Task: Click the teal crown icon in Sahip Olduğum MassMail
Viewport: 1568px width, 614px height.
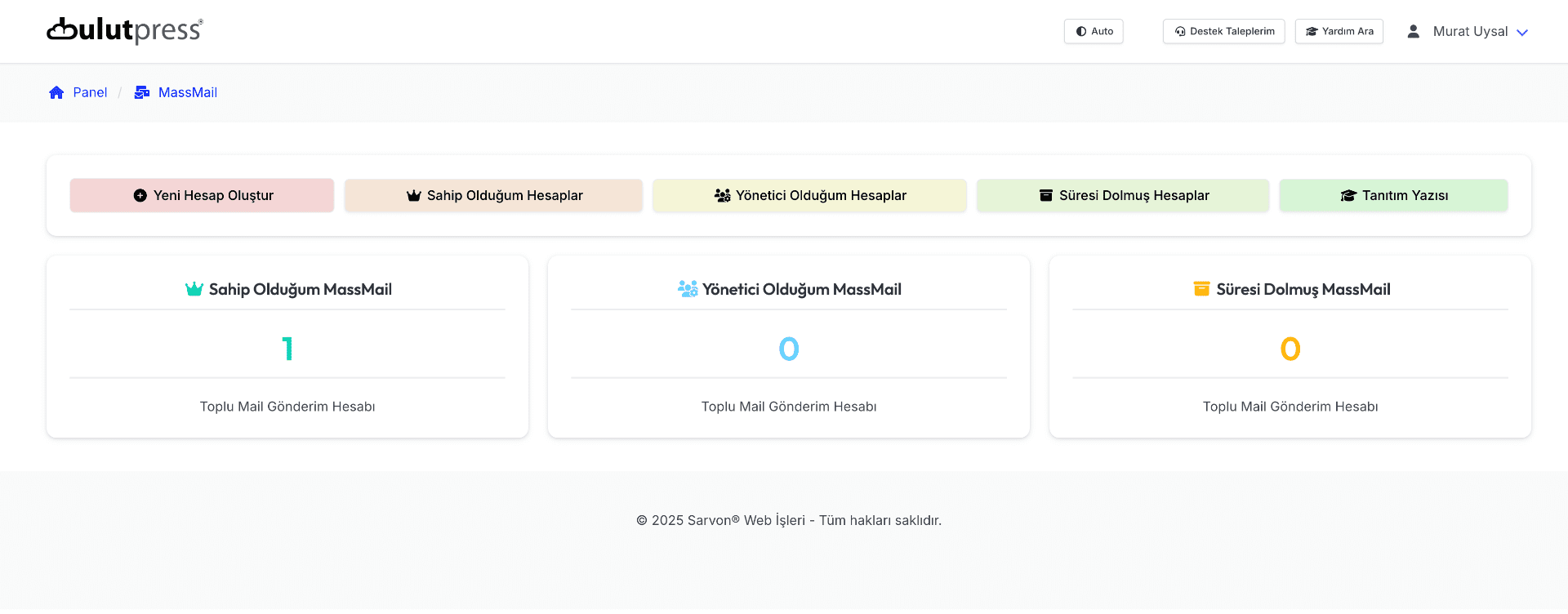Action: pyautogui.click(x=194, y=289)
